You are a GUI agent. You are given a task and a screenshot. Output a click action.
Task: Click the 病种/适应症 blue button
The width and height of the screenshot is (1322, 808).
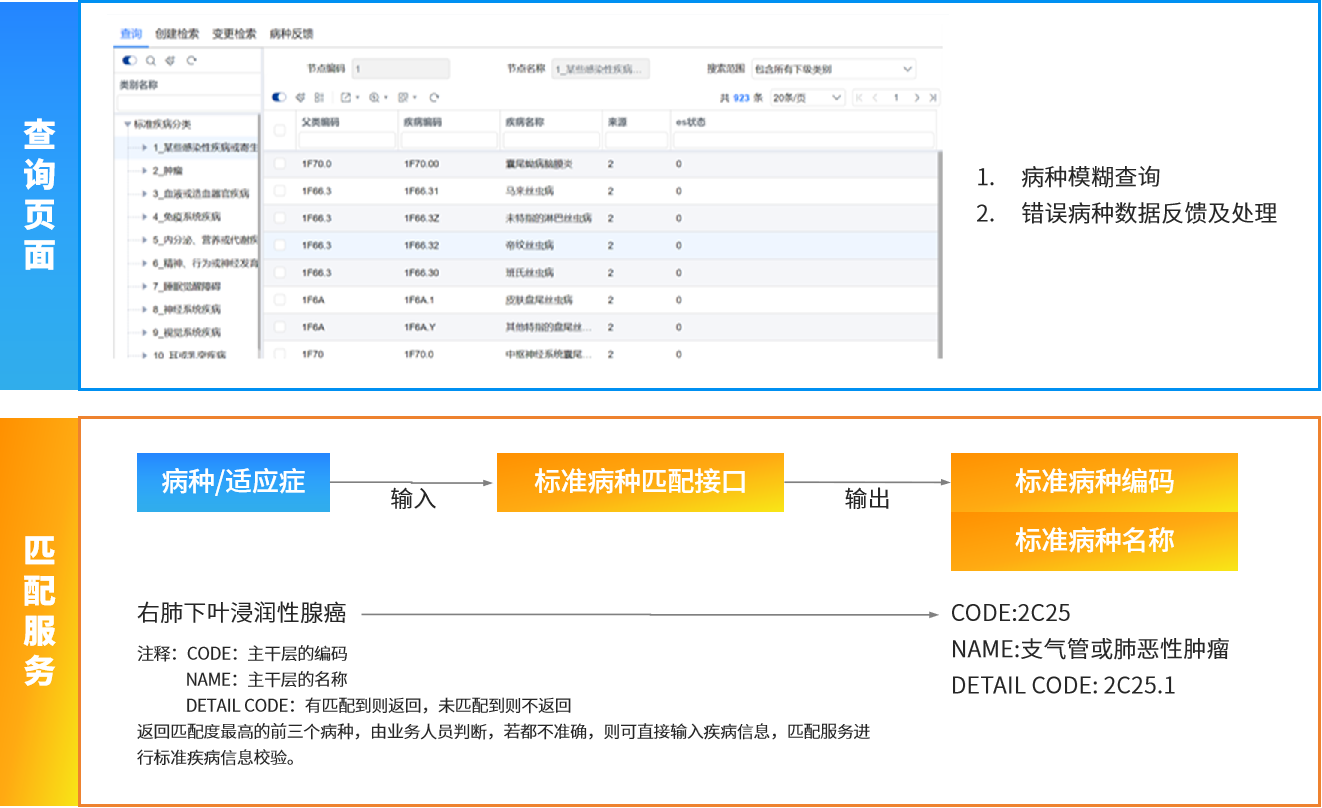233,482
